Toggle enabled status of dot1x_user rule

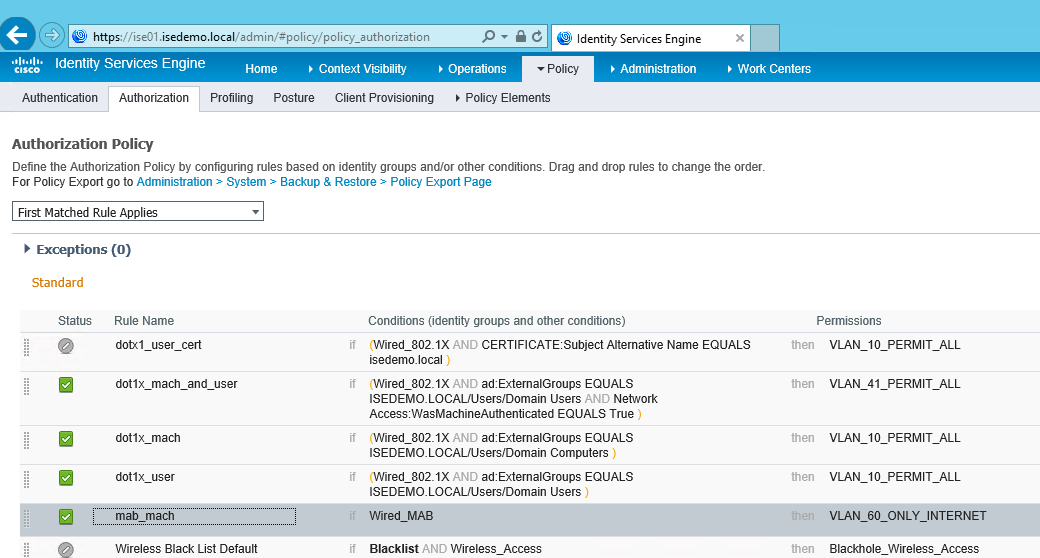(x=66, y=478)
